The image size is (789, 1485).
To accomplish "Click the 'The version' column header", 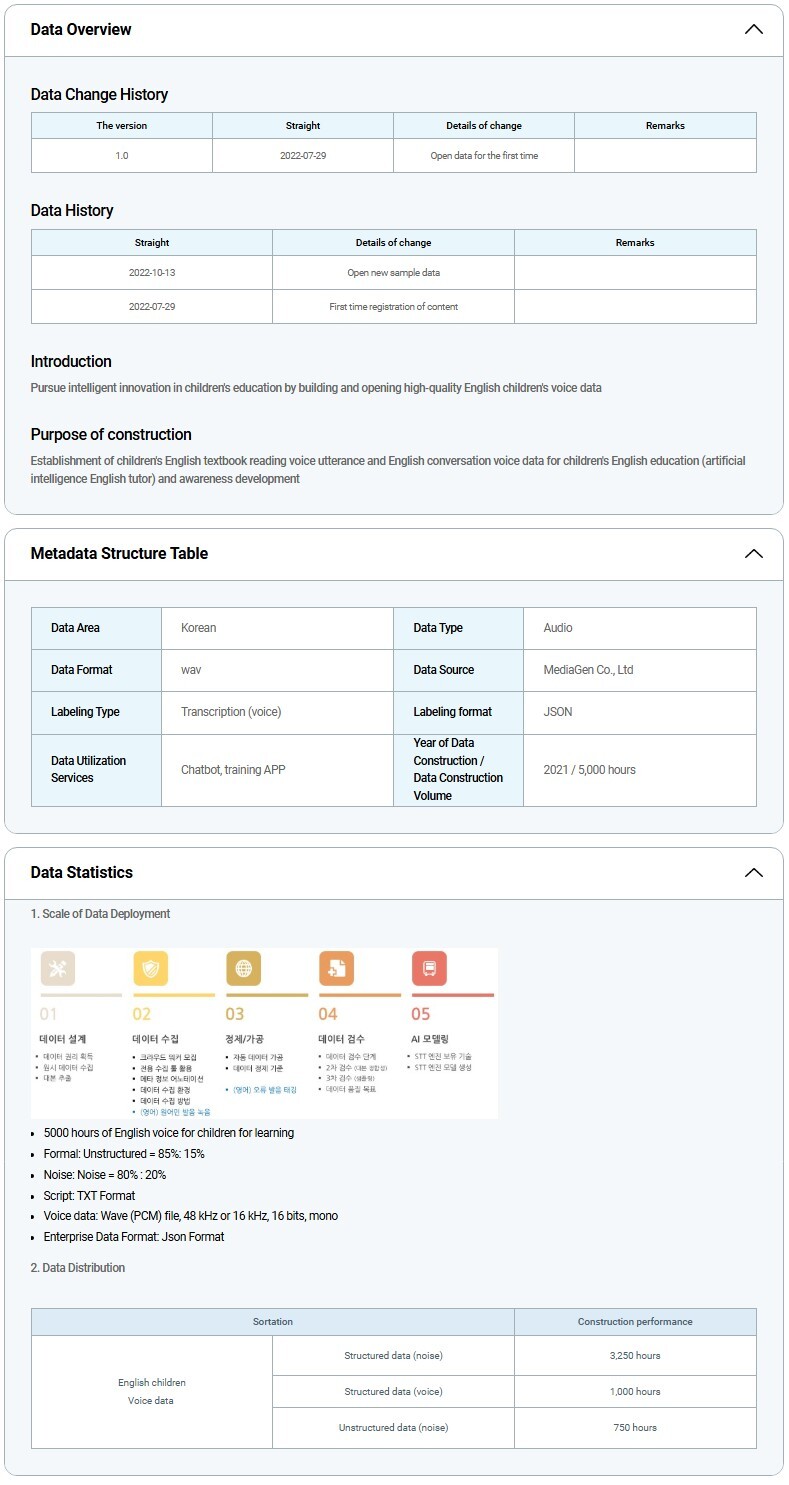I will tap(121, 126).
